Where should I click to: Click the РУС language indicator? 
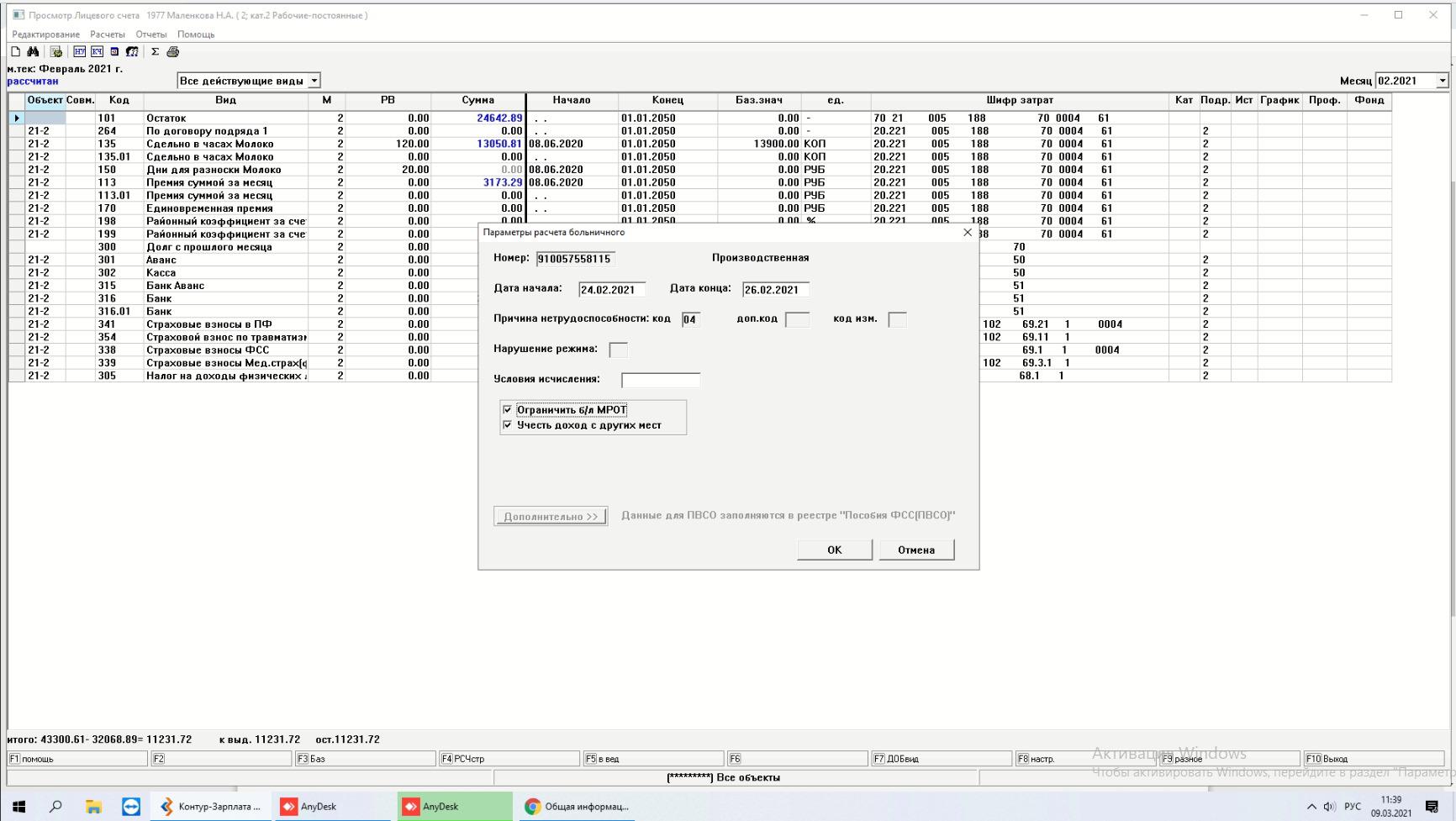pyautogui.click(x=1353, y=807)
